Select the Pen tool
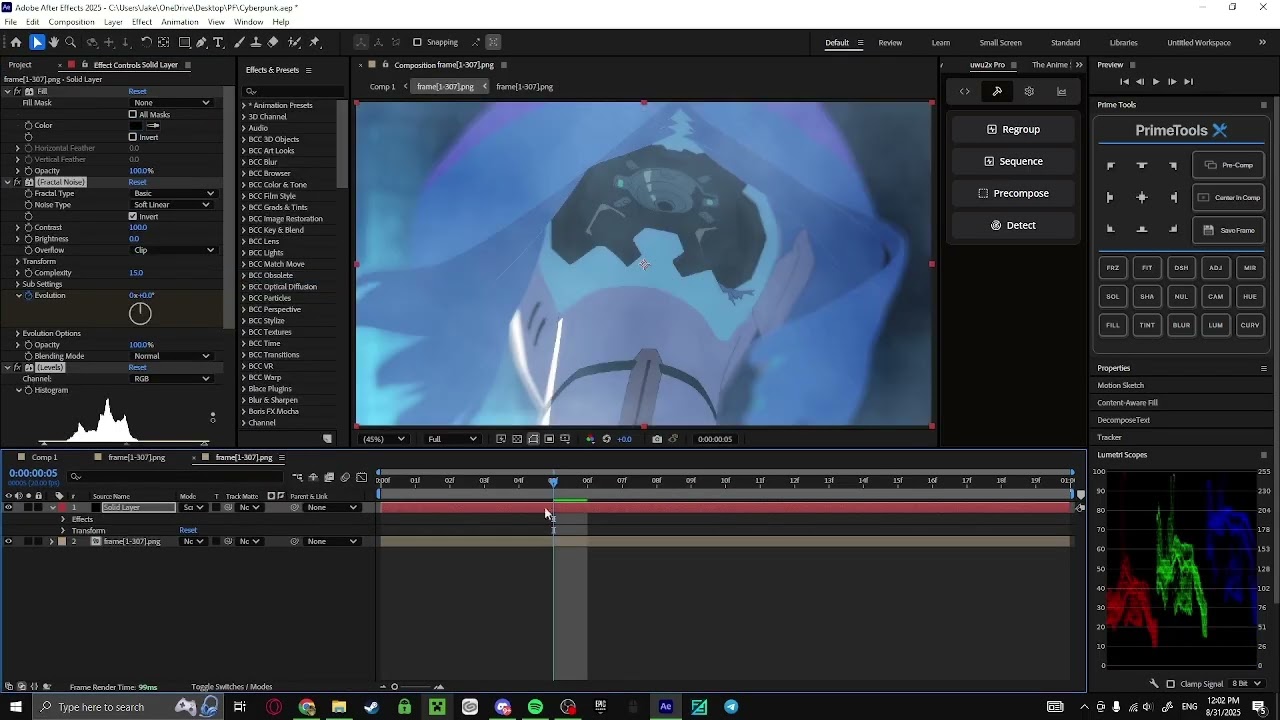The width and height of the screenshot is (1280, 720). pyautogui.click(x=201, y=42)
